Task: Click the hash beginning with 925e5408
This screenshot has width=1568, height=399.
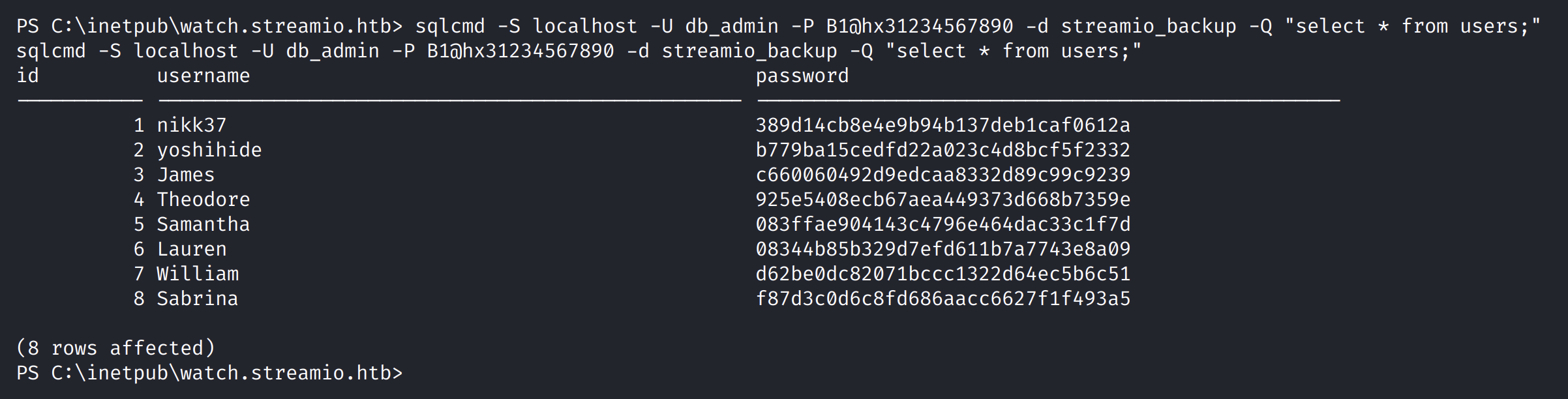Action: tap(942, 199)
